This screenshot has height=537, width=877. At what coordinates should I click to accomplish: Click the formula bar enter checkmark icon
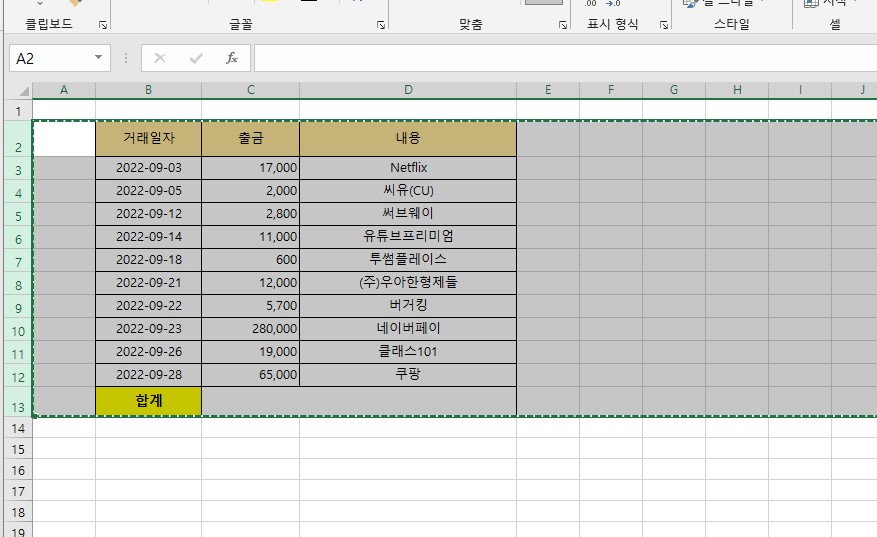[x=196, y=58]
